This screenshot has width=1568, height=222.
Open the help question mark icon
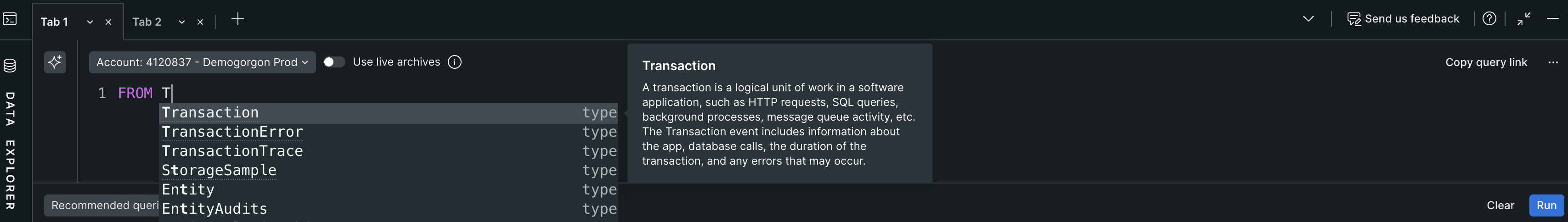coord(1489,19)
